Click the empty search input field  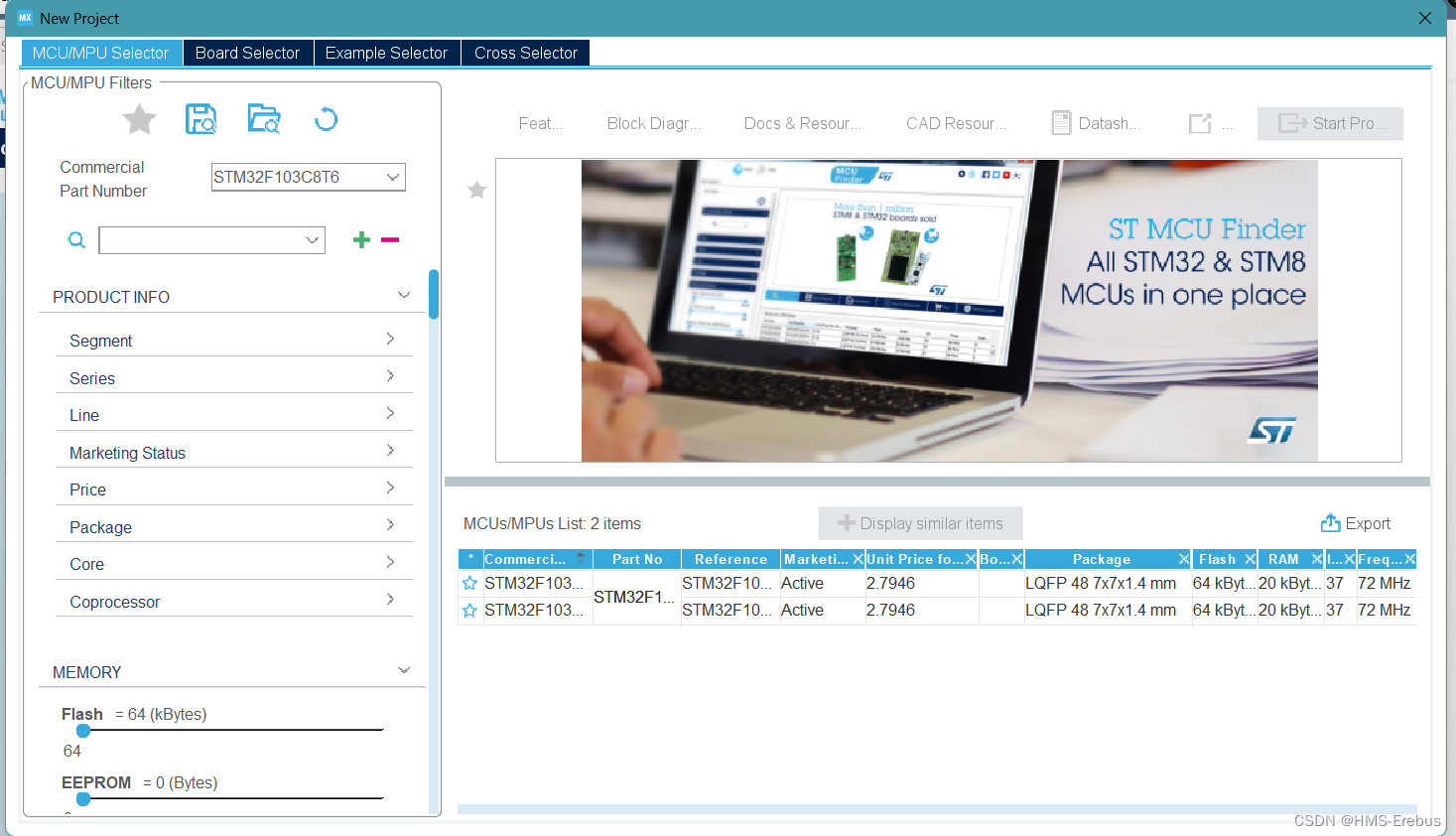point(201,239)
